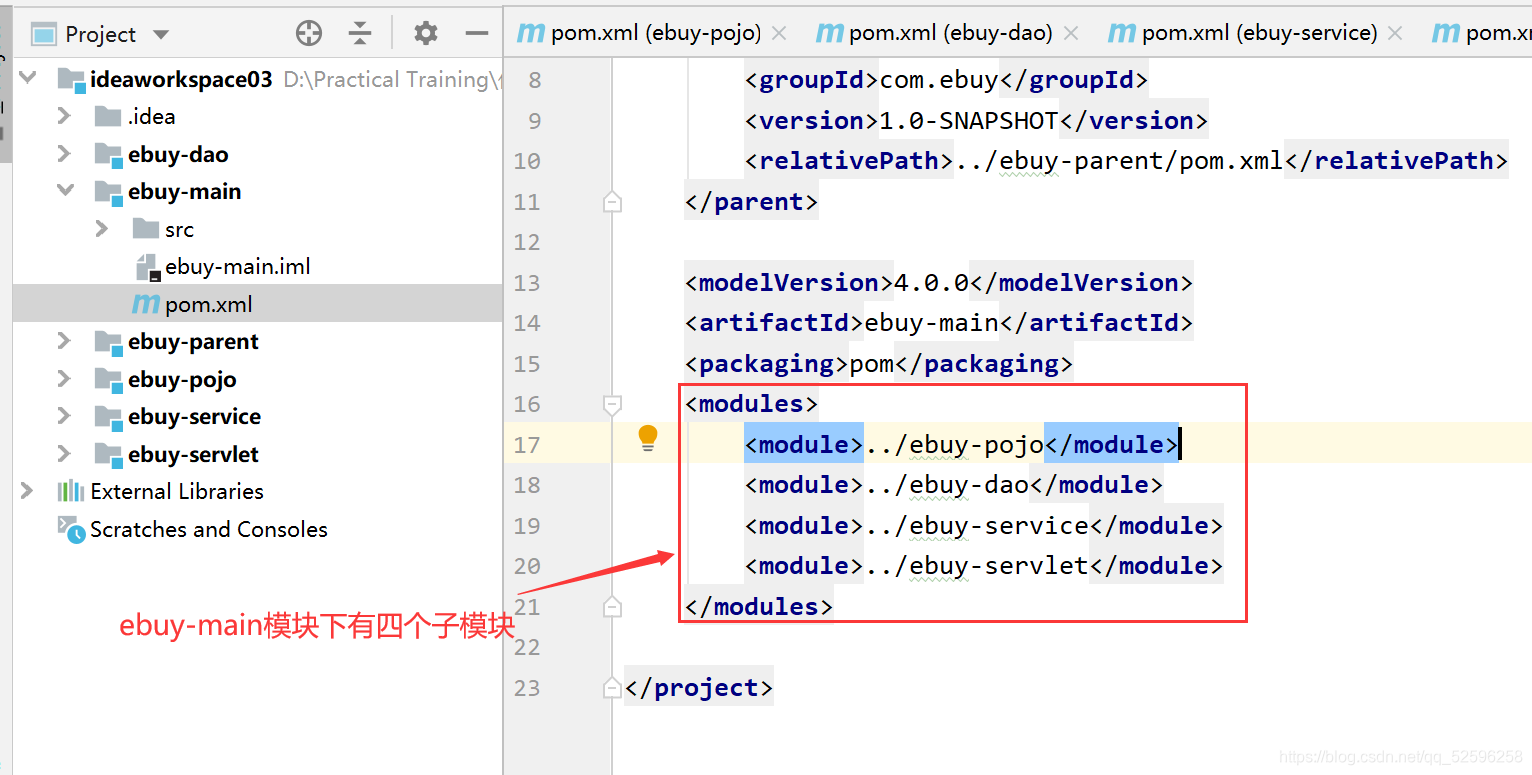Click the External Libraries bars icon
This screenshot has width=1532, height=775.
pos(70,491)
